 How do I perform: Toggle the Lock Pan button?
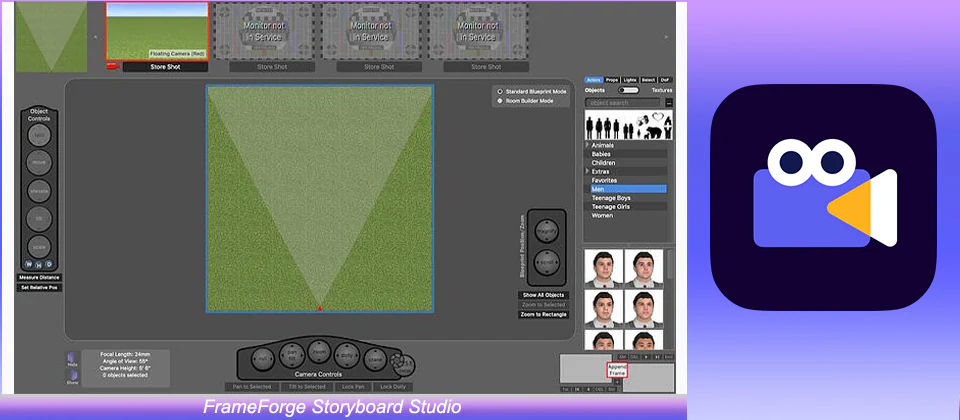[x=353, y=387]
